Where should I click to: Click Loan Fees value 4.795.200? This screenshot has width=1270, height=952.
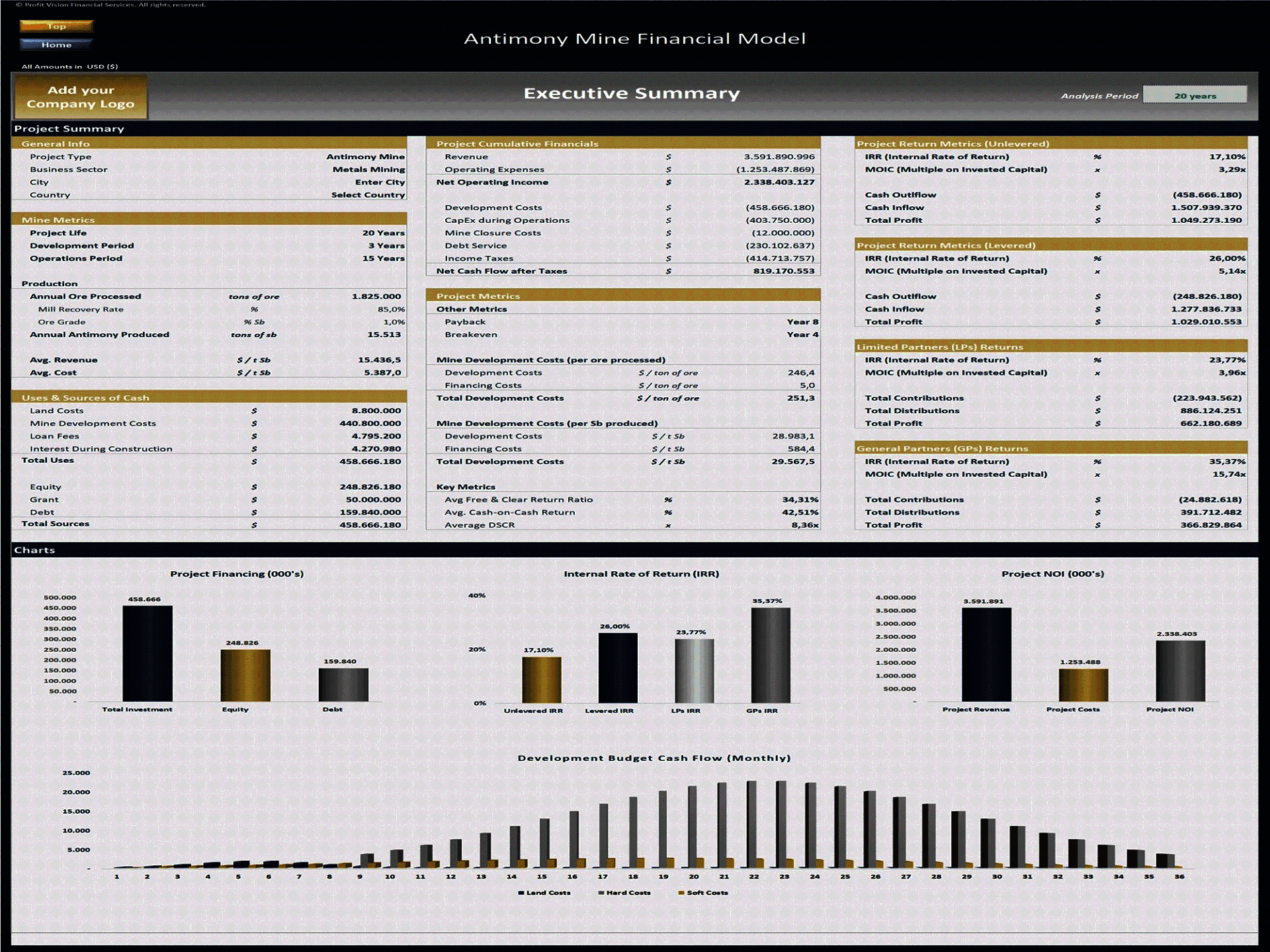coord(376,436)
